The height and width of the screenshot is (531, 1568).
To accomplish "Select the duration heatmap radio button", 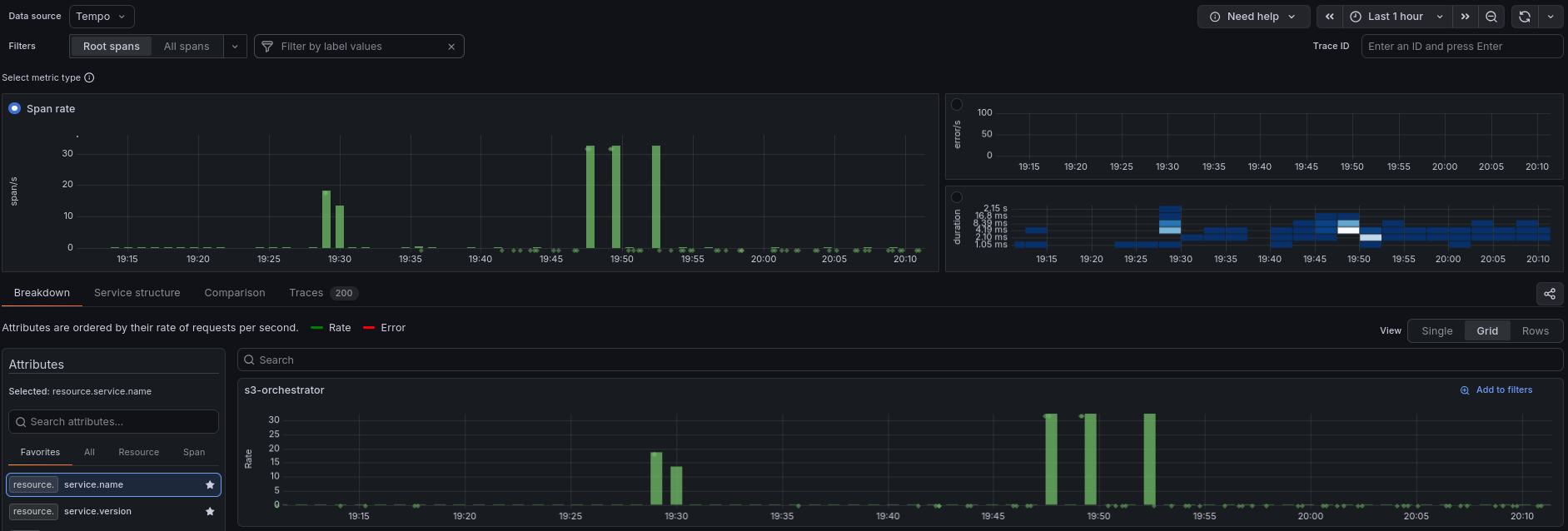I will tap(957, 197).
